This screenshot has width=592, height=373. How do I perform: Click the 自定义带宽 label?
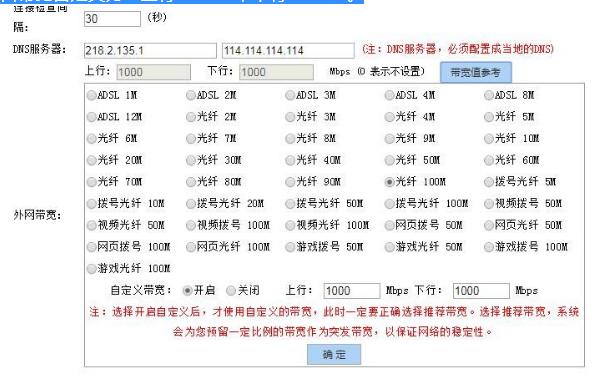[x=141, y=290]
